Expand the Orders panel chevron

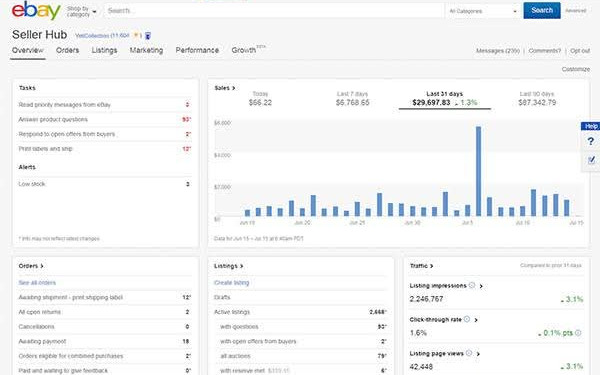tap(42, 266)
